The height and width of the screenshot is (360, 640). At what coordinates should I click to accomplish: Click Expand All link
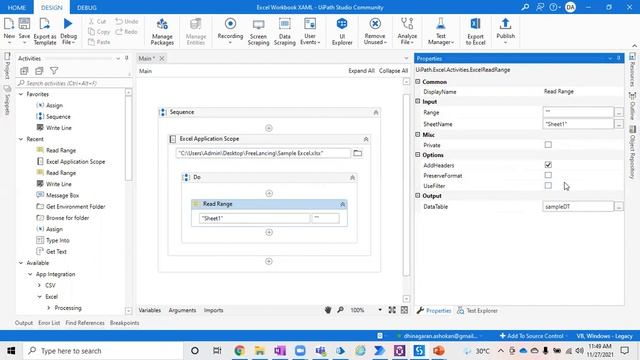361,71
